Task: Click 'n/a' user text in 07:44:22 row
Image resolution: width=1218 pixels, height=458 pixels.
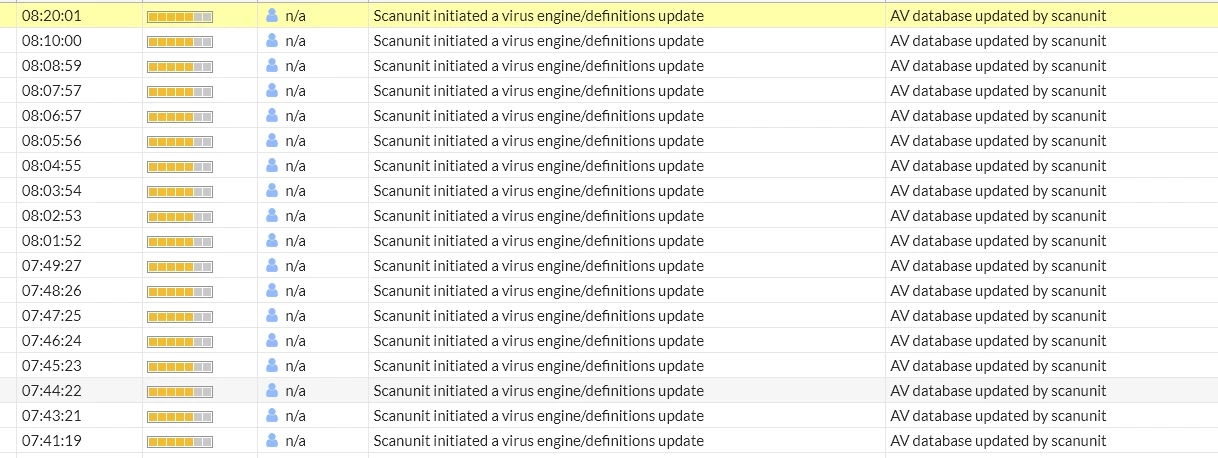Action: click(x=296, y=391)
